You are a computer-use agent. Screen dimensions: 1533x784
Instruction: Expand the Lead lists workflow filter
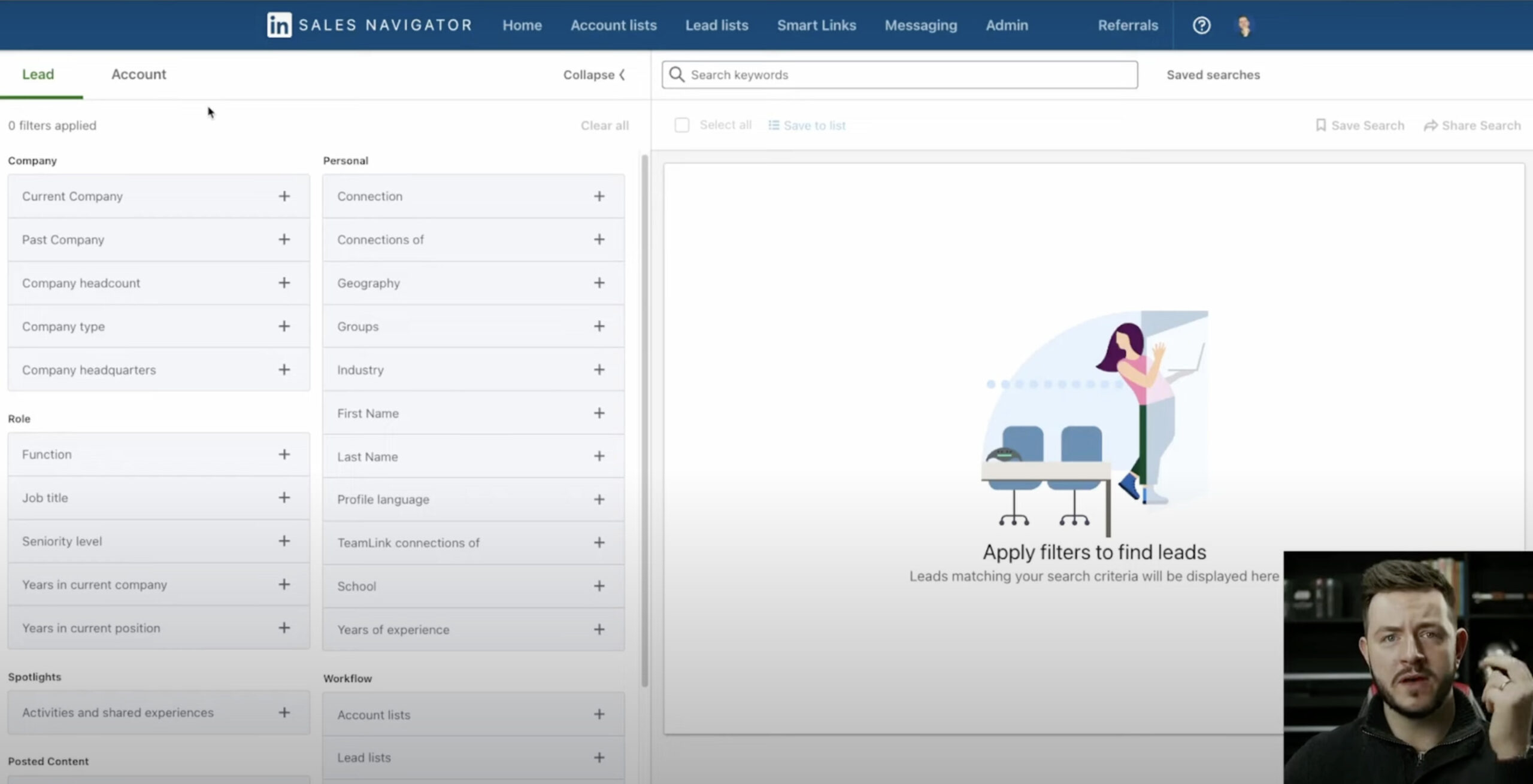coord(473,758)
